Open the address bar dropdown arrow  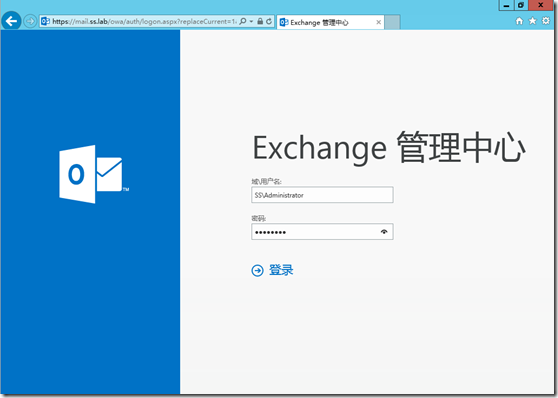tap(251, 21)
